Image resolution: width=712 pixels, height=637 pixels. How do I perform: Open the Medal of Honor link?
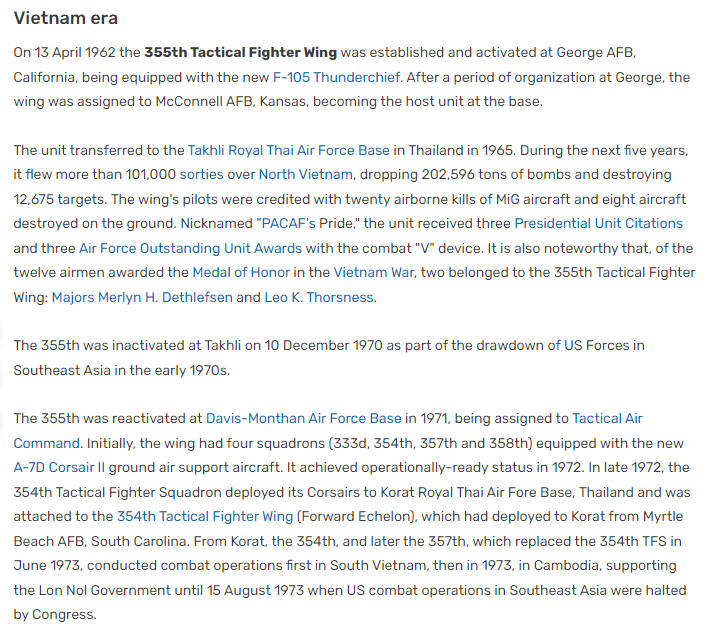(241, 272)
